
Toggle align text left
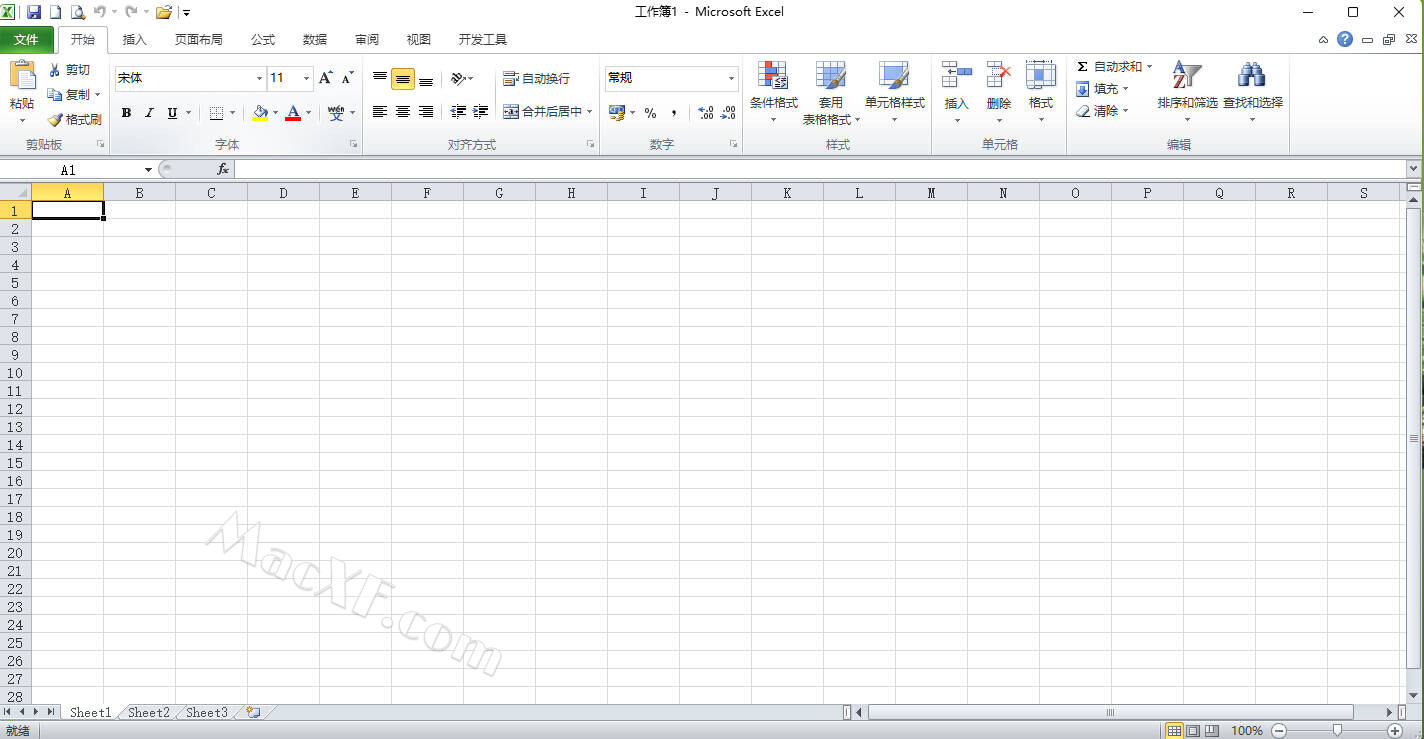(x=380, y=112)
